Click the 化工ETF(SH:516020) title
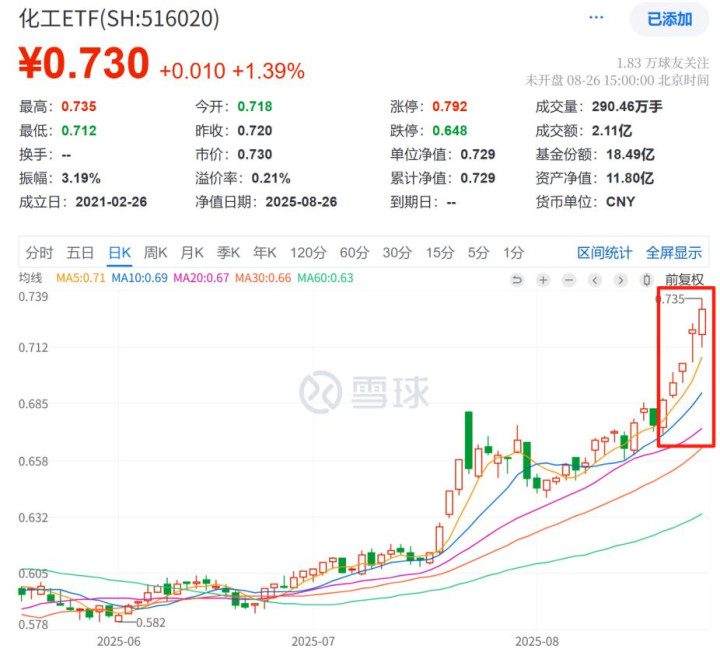720x659 pixels. [119, 19]
